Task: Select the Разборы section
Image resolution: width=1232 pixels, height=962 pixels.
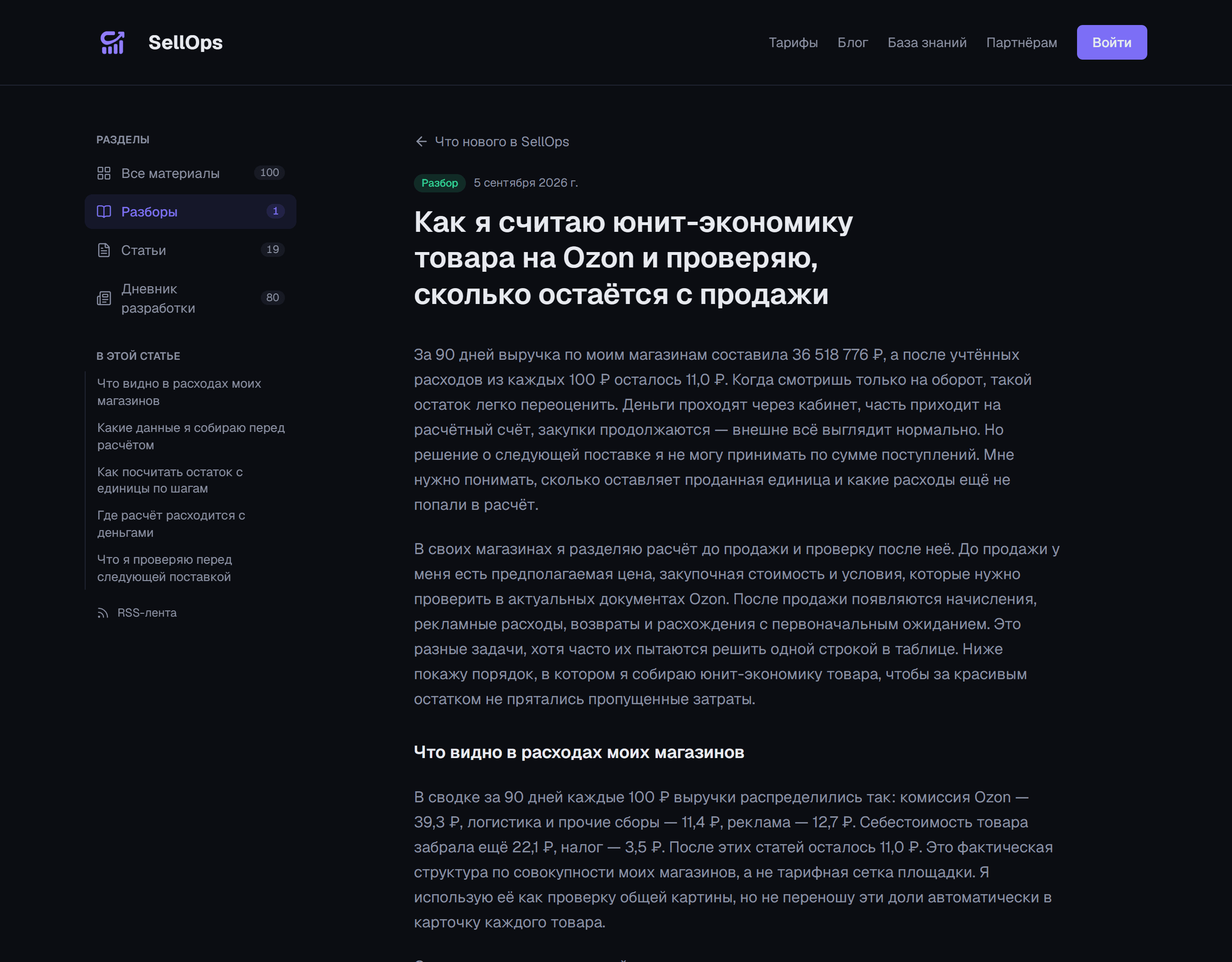Action: coord(190,212)
